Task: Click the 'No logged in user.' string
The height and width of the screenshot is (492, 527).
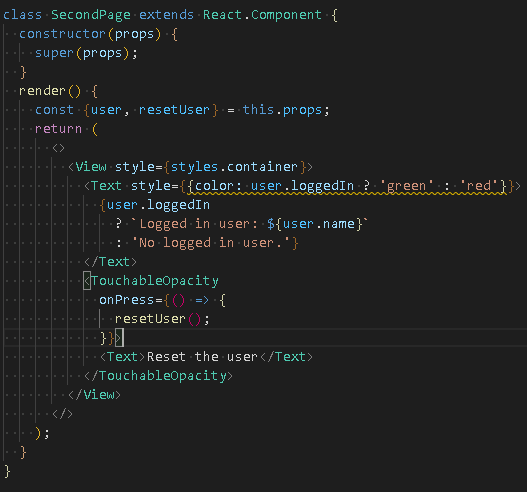Action: (x=210, y=243)
